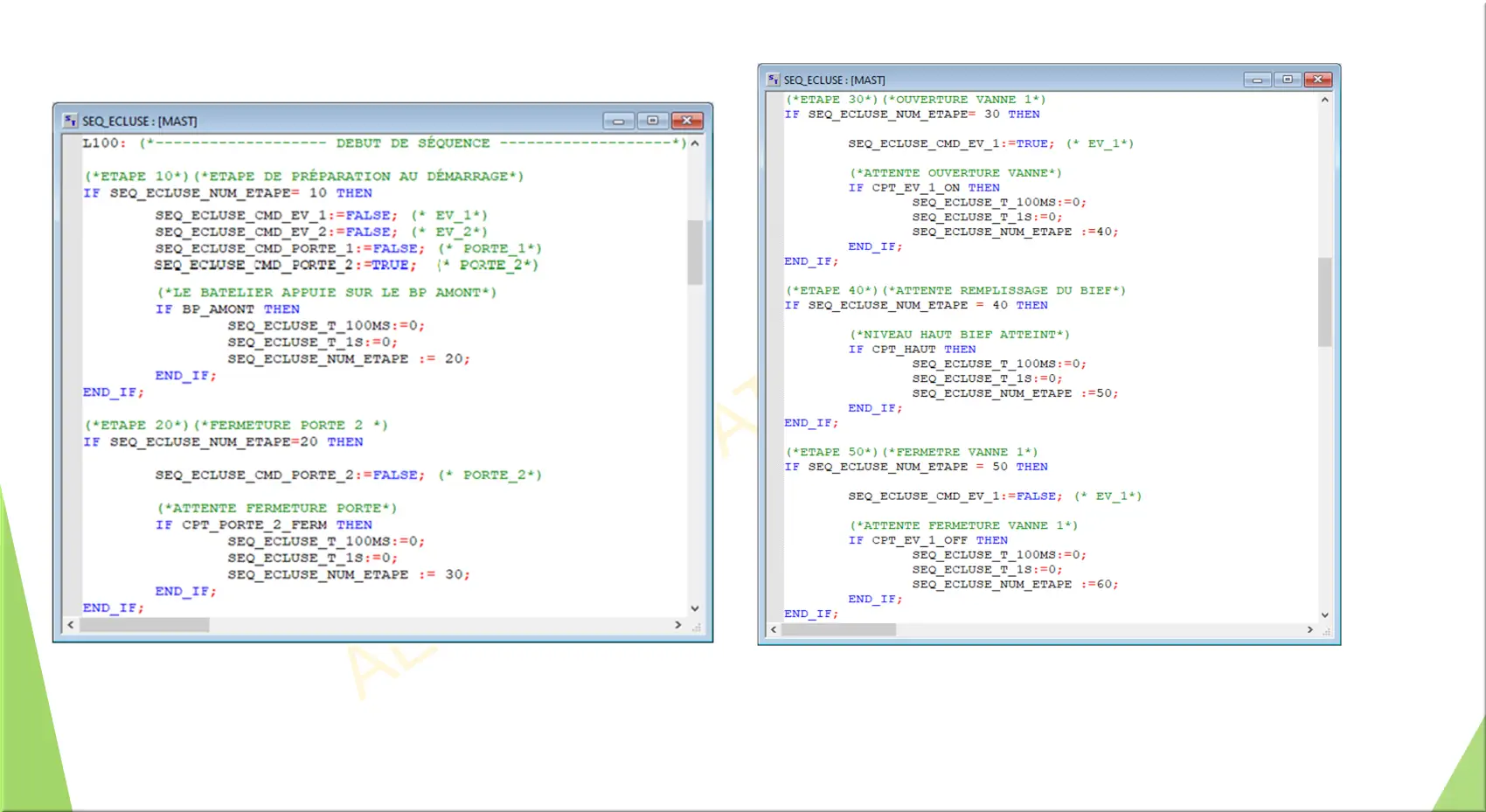The image size is (1486, 812).
Task: Click comment '(*ATTENTE FERMETURE VANNE 1*)'
Action: pyautogui.click(x=963, y=526)
